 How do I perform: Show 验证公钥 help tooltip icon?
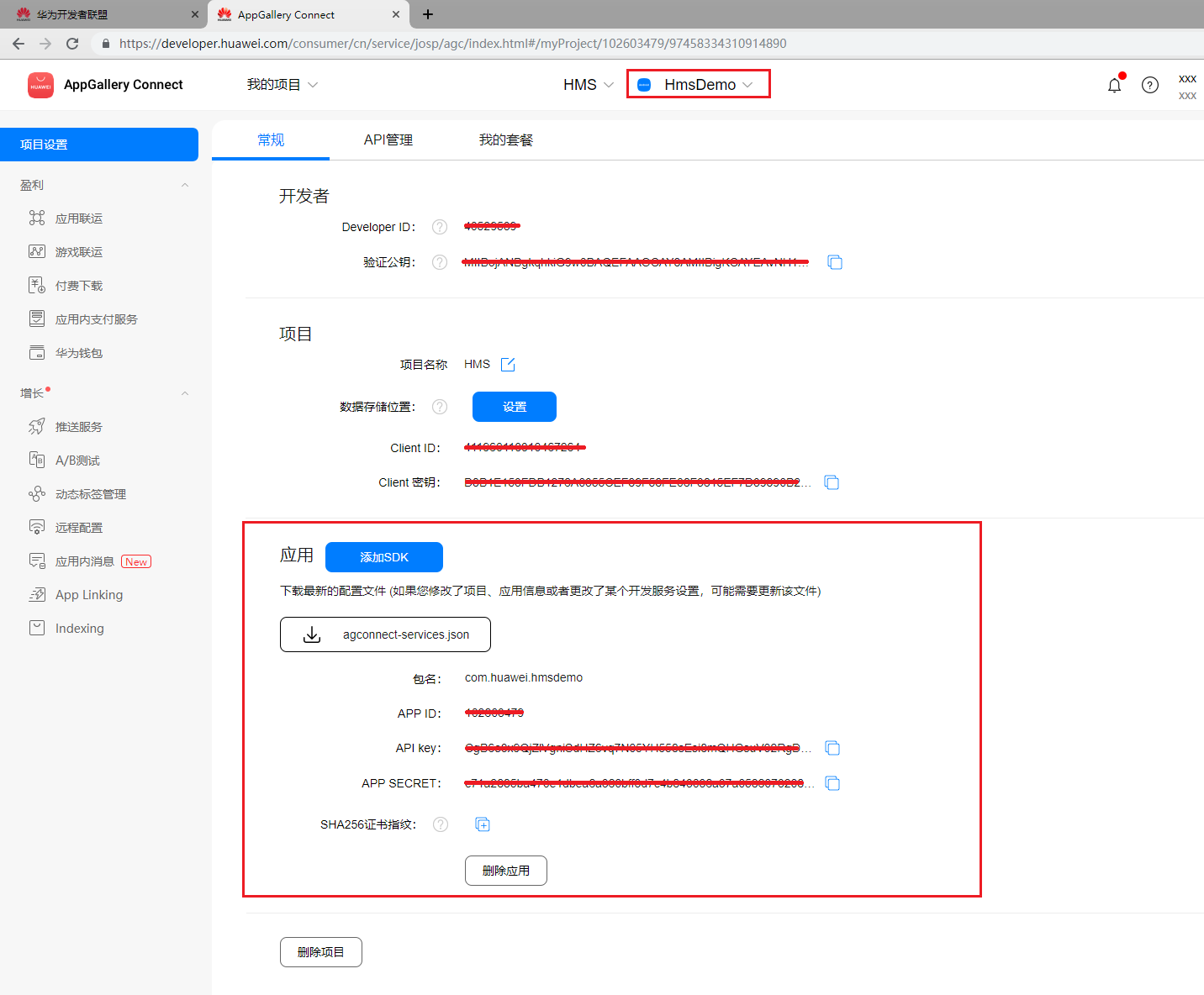coord(440,262)
